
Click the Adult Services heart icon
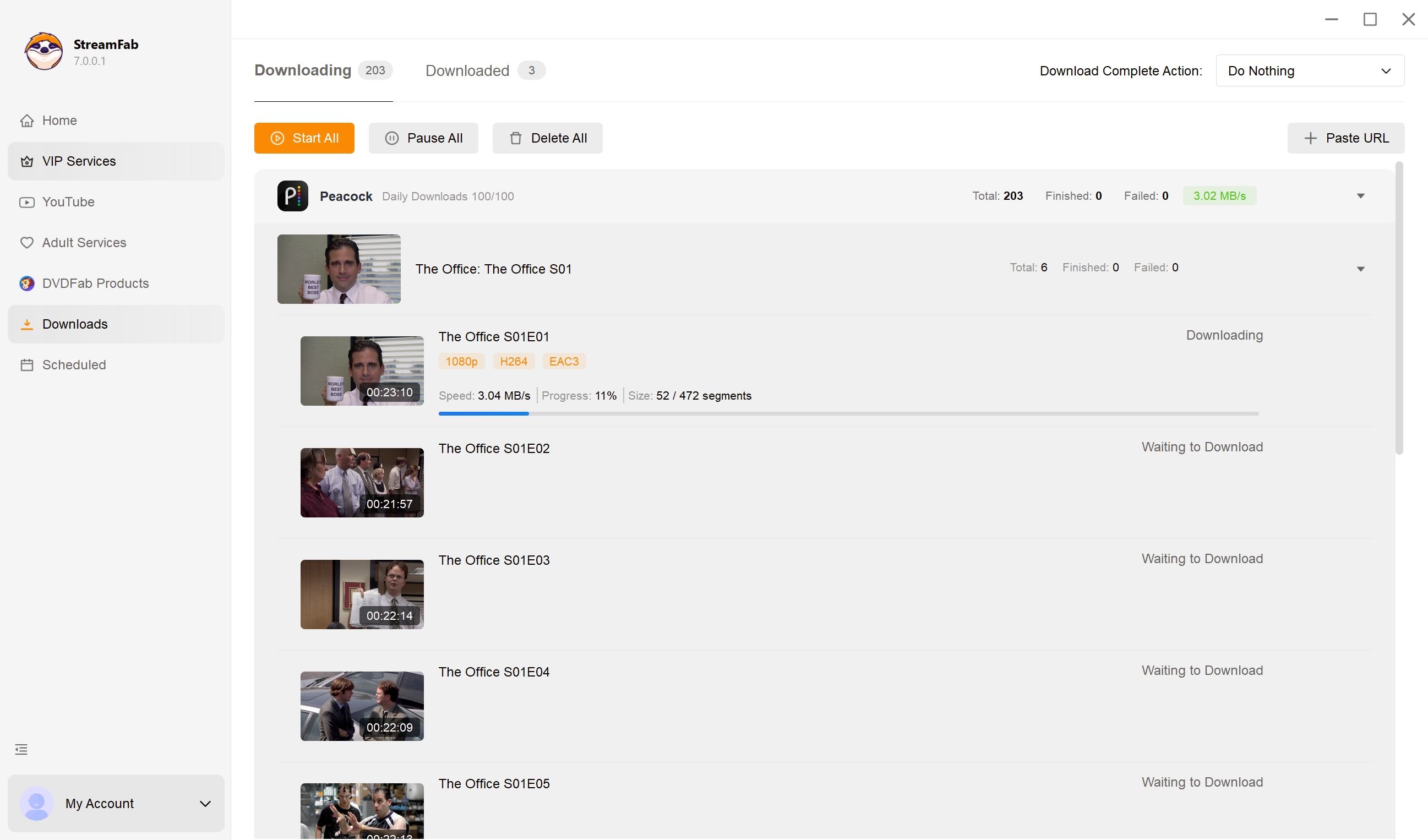(x=26, y=243)
